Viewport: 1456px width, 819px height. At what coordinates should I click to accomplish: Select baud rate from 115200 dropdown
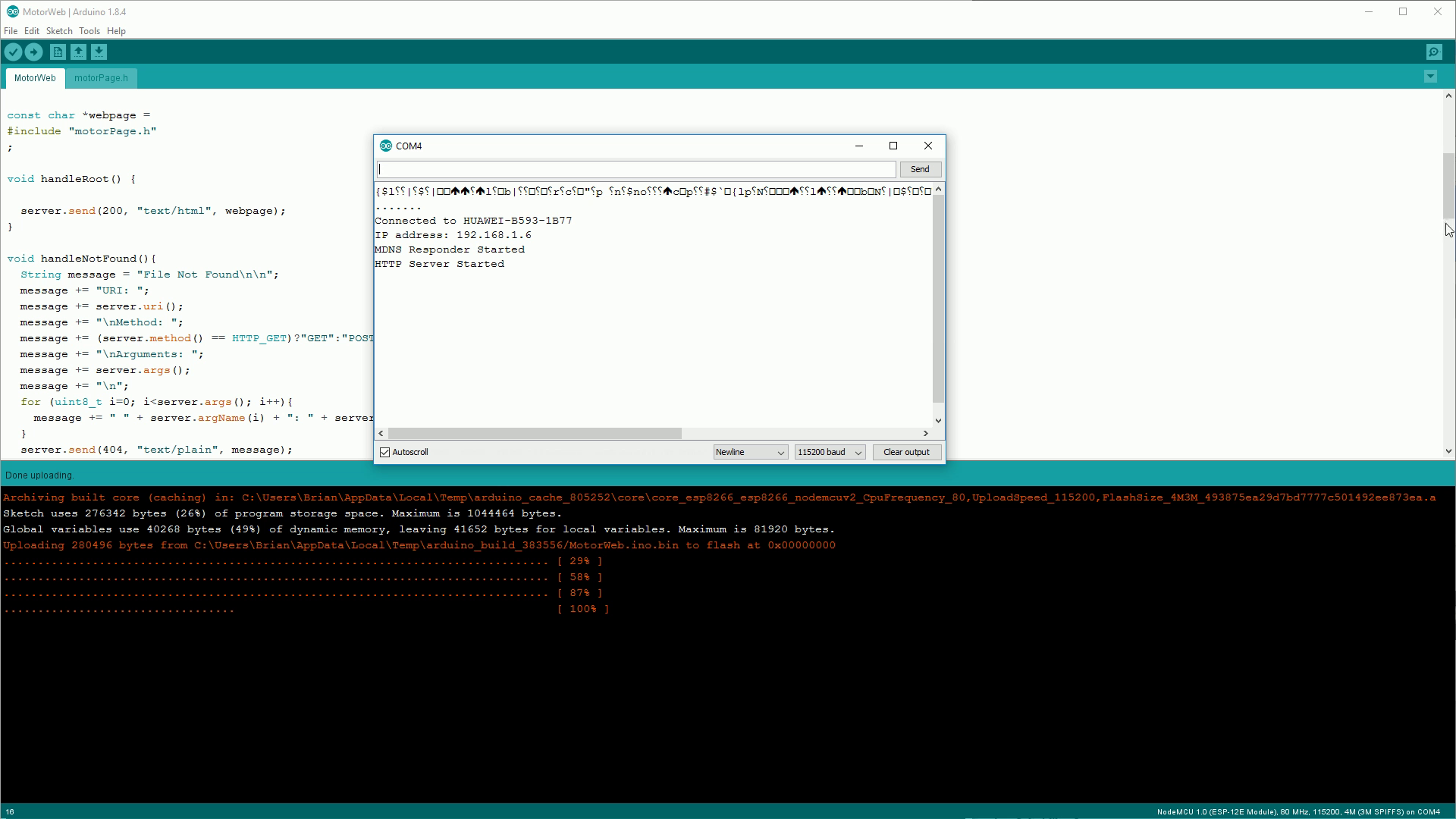[x=829, y=452]
